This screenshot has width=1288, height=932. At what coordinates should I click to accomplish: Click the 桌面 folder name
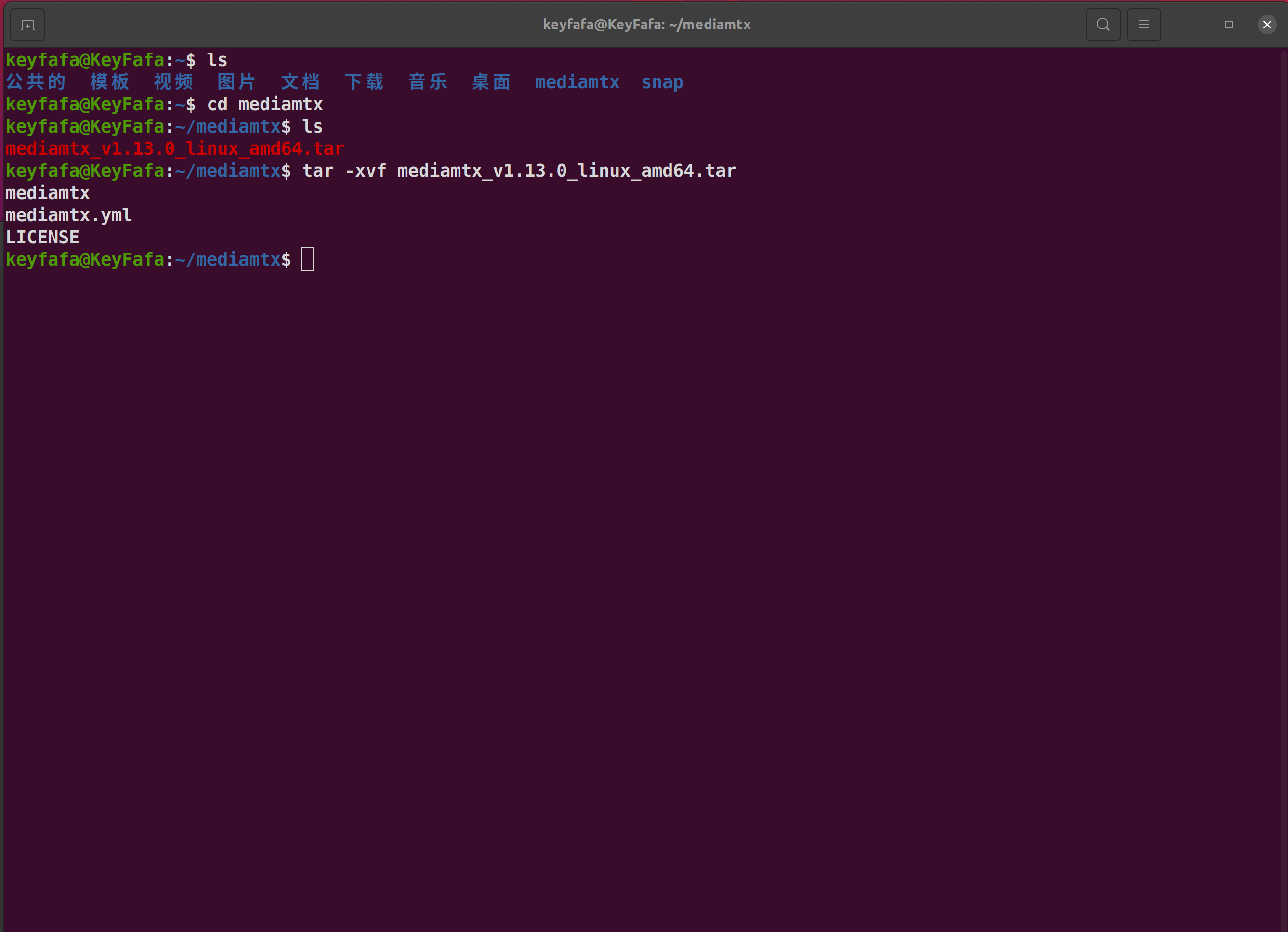coord(491,82)
